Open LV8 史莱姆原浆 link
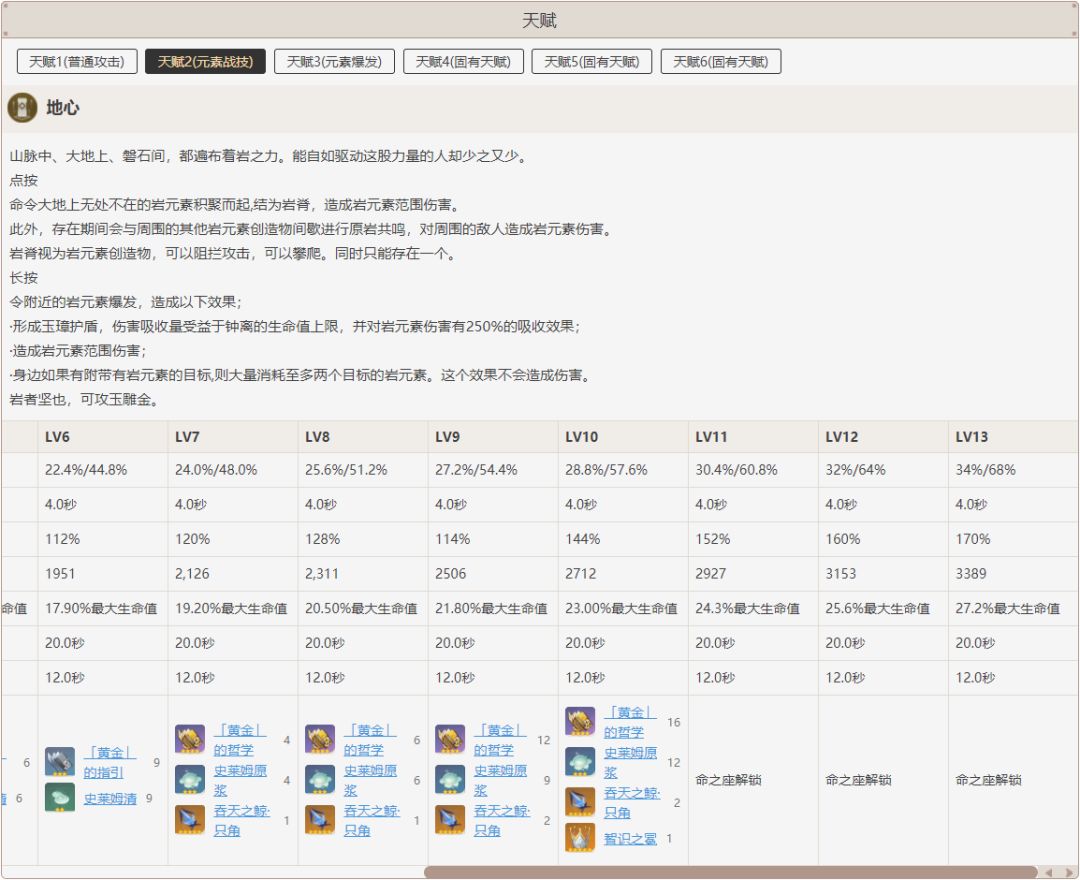1080x880 pixels. click(370, 780)
